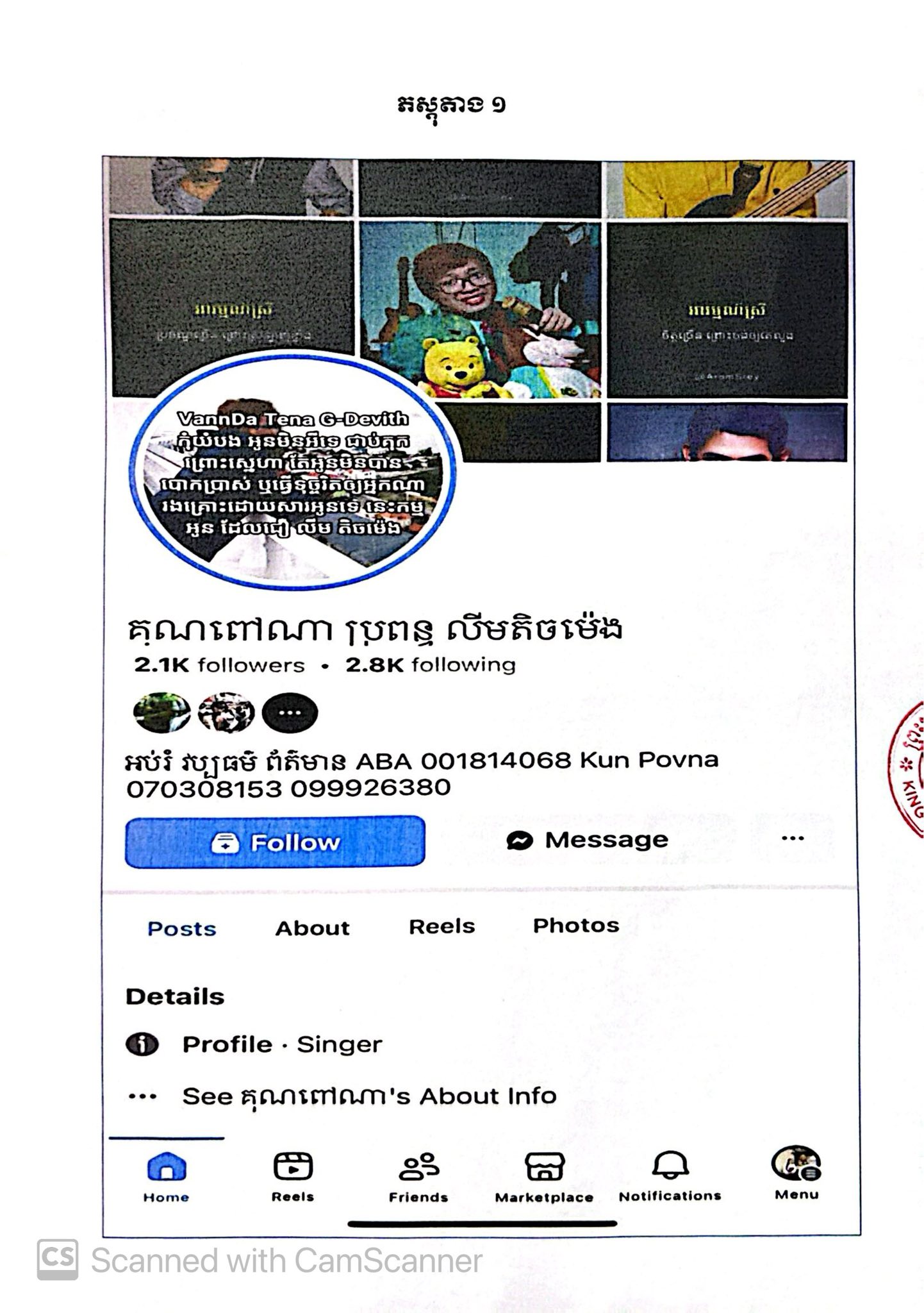Click the blue Follow button
This screenshot has height=1313, width=924.
pos(275,842)
